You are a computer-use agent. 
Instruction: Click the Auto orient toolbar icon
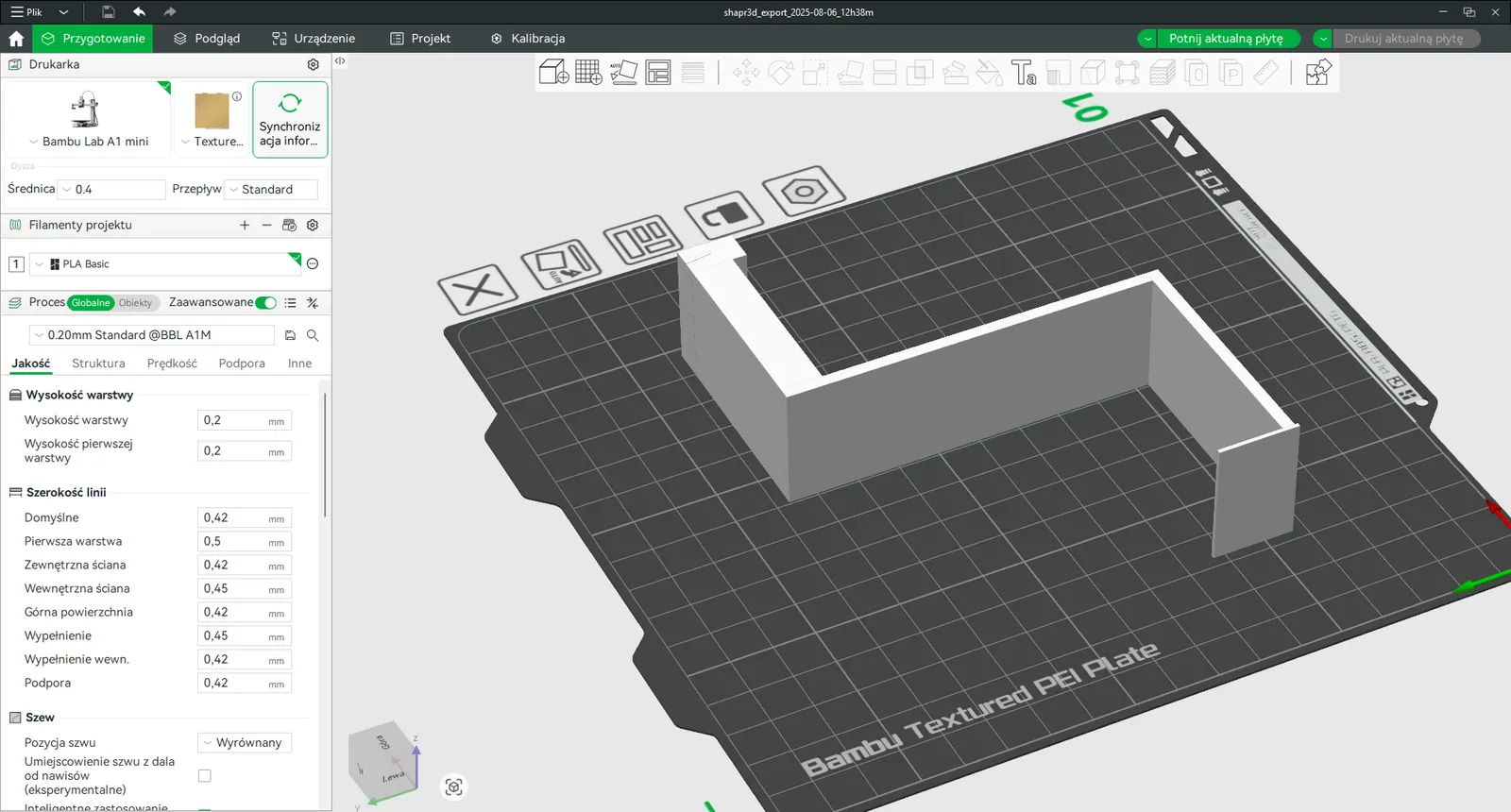(x=623, y=73)
